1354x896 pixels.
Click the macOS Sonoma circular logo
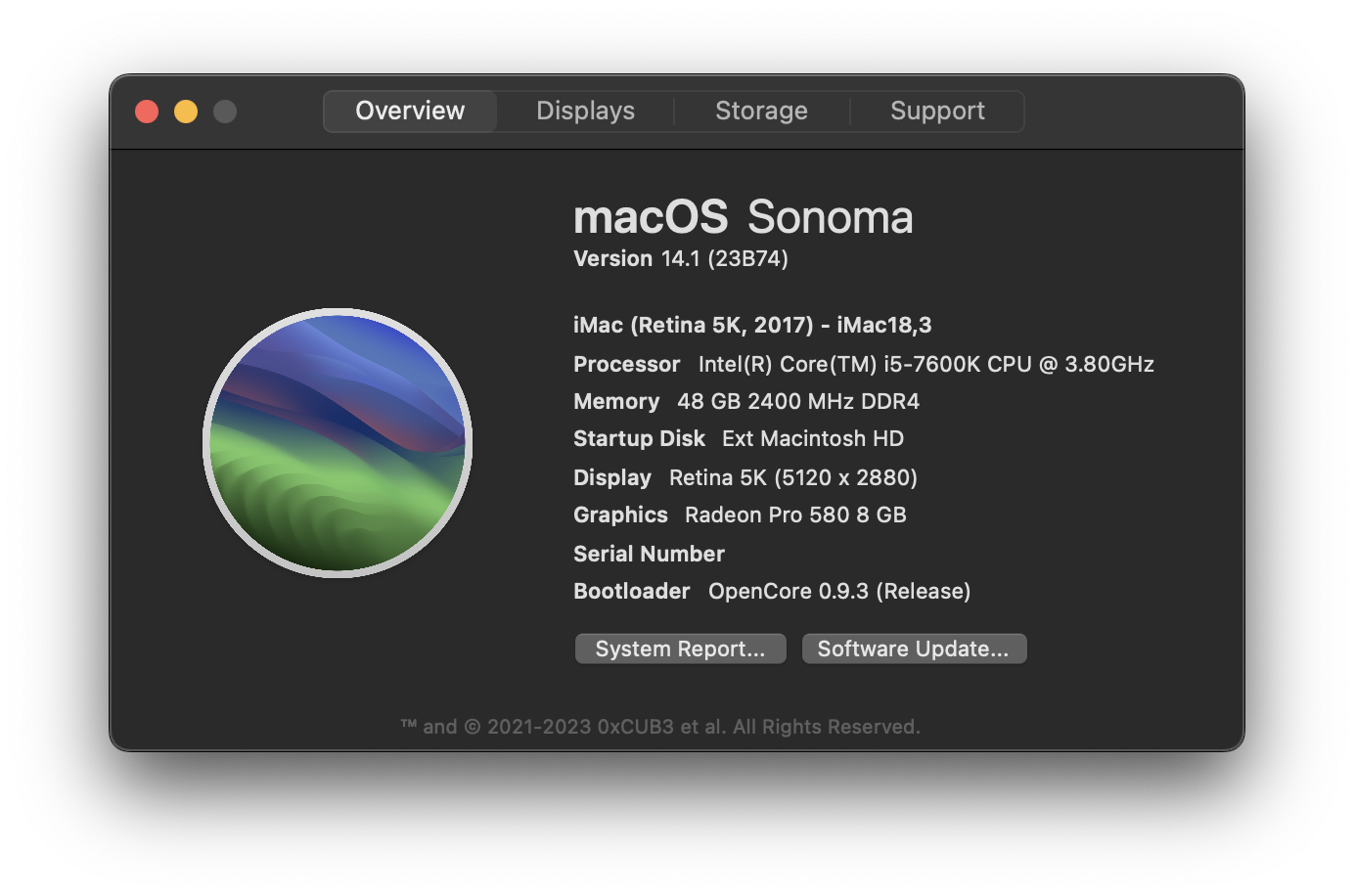point(338,443)
